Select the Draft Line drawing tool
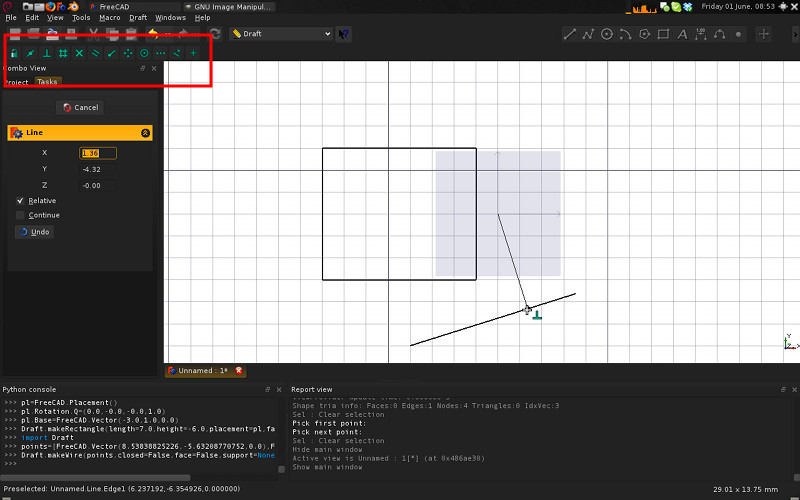 tap(570, 34)
